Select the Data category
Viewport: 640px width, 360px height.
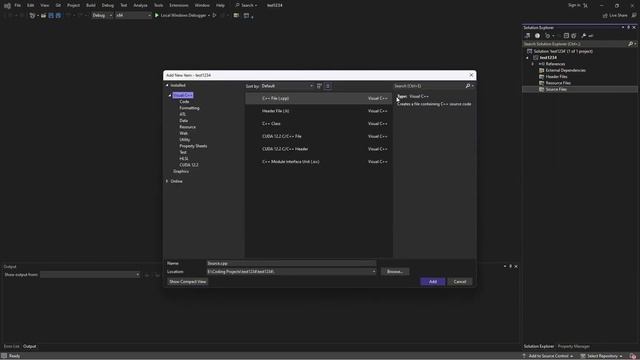[184, 121]
